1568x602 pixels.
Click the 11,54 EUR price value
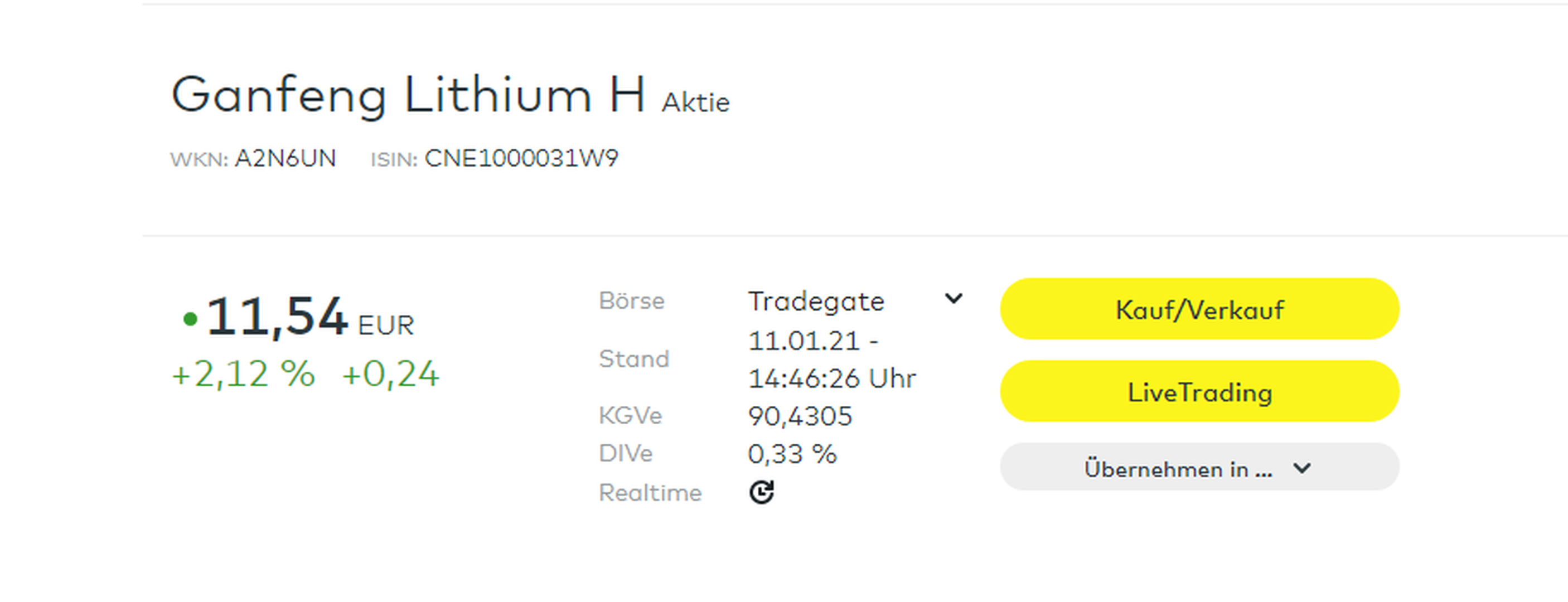311,317
